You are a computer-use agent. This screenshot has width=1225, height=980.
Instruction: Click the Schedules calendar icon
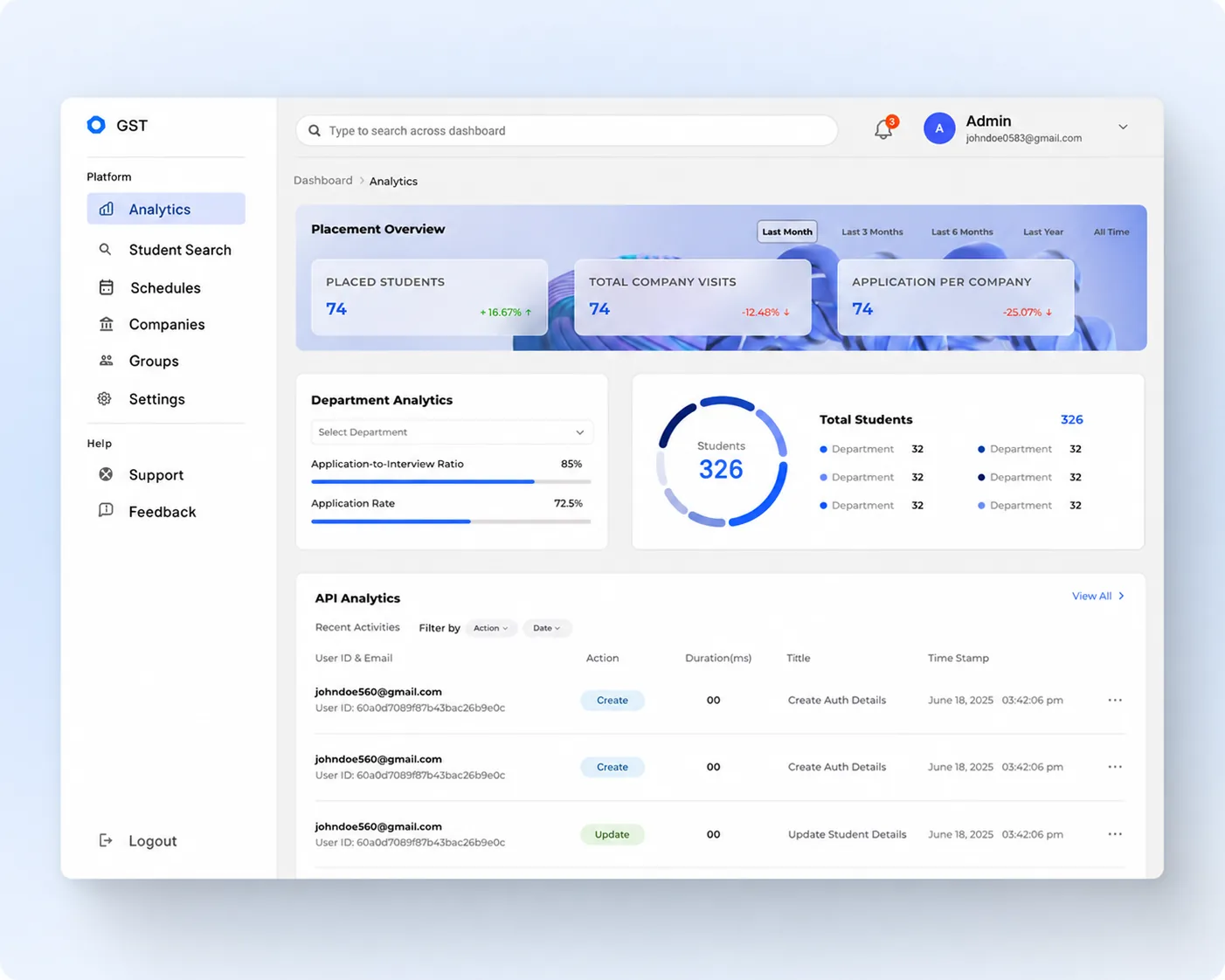pyautogui.click(x=106, y=287)
